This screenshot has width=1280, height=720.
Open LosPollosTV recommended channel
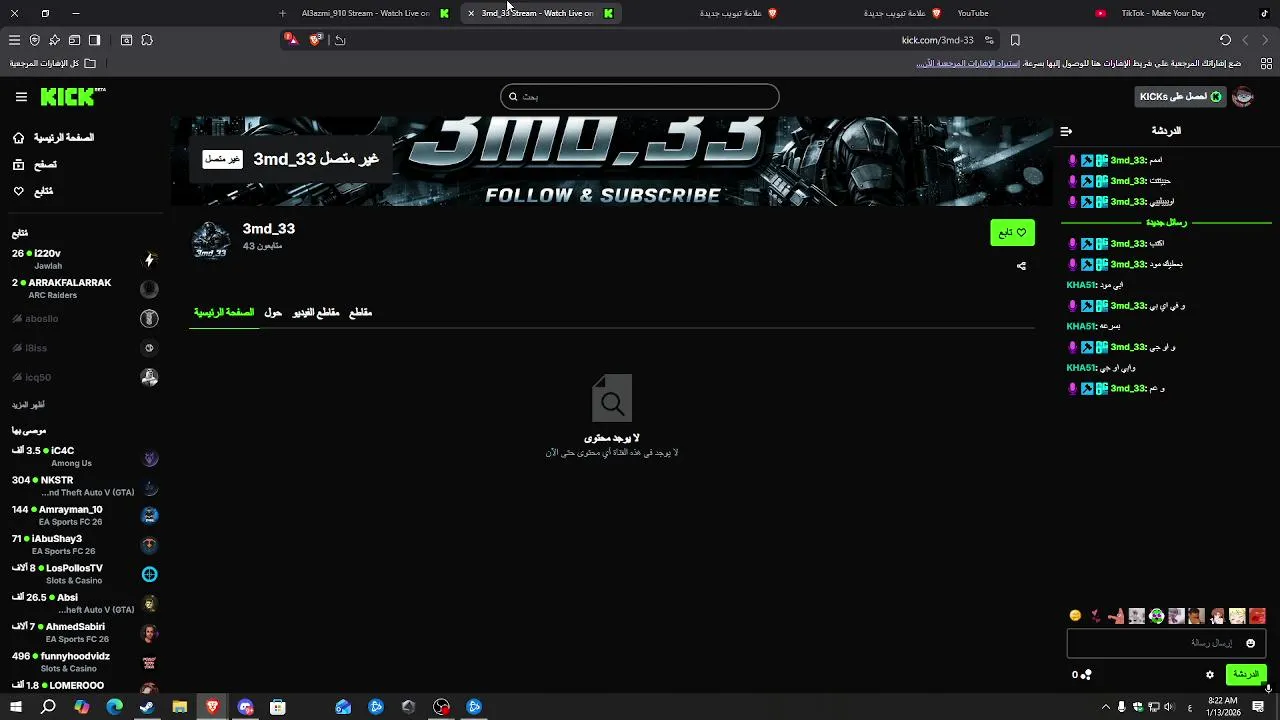tap(85, 574)
